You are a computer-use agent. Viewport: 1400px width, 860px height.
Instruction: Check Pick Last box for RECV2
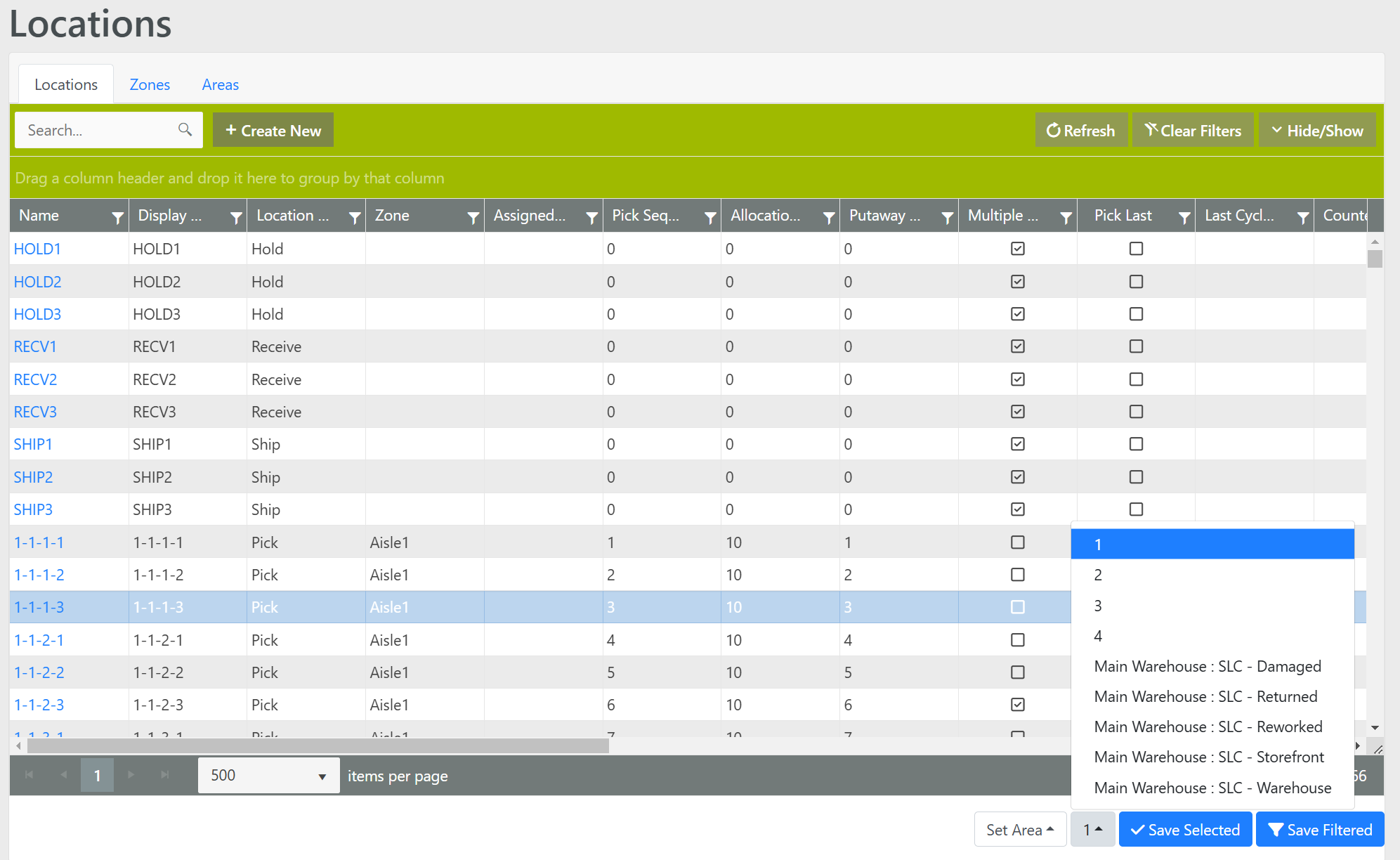(1136, 379)
